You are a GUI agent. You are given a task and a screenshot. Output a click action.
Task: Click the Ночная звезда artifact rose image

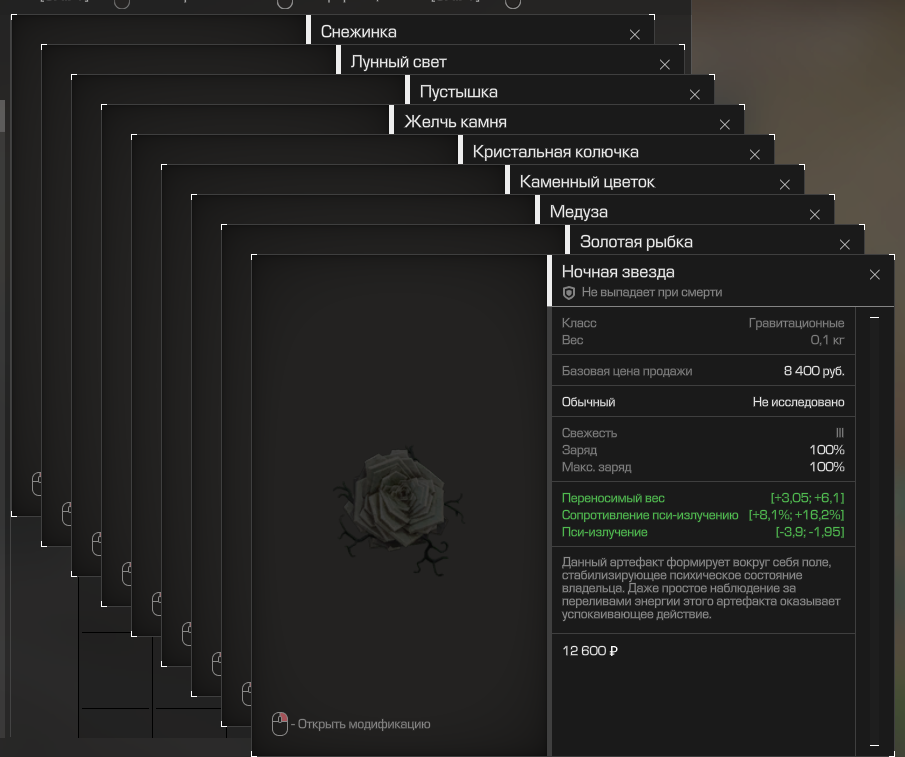click(398, 511)
